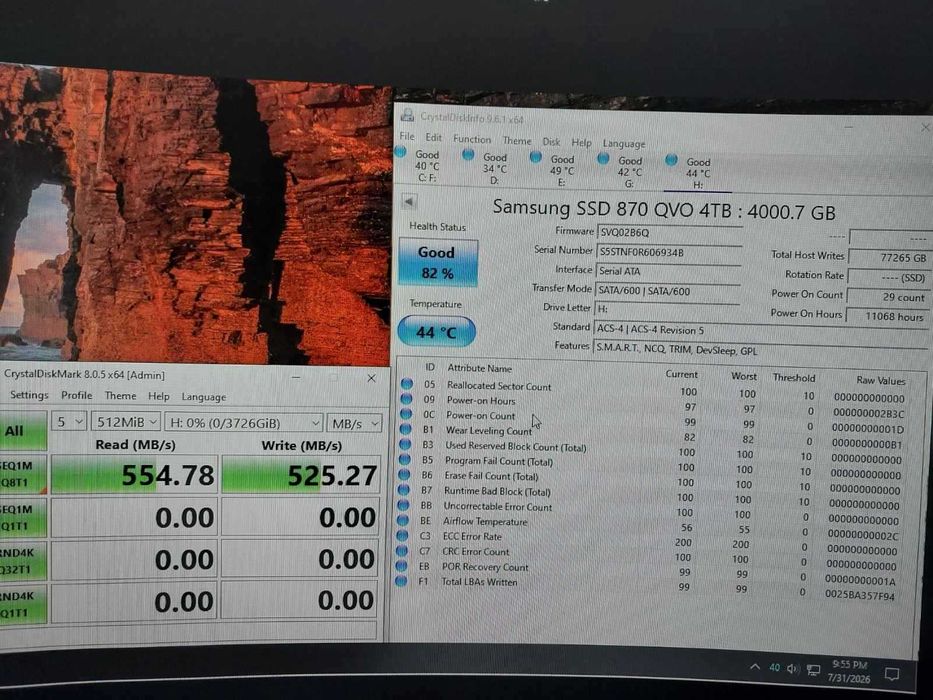Click the Threshold column header
933x700 pixels.
tap(794, 378)
